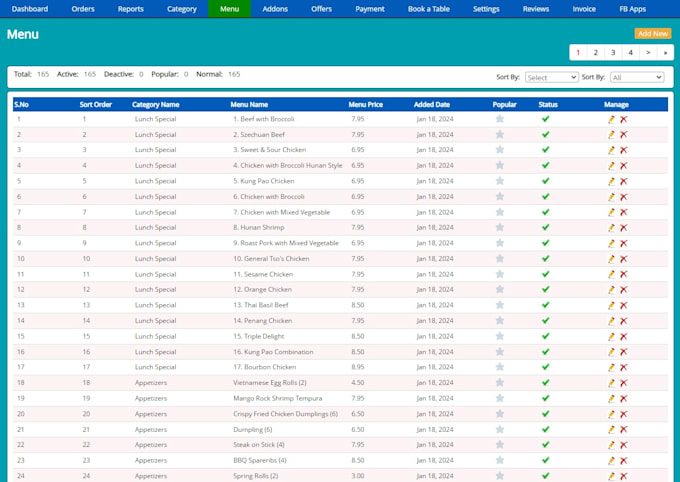Delete Crispy Fried Chicken Dumplings item
680x482 pixels.
624,414
